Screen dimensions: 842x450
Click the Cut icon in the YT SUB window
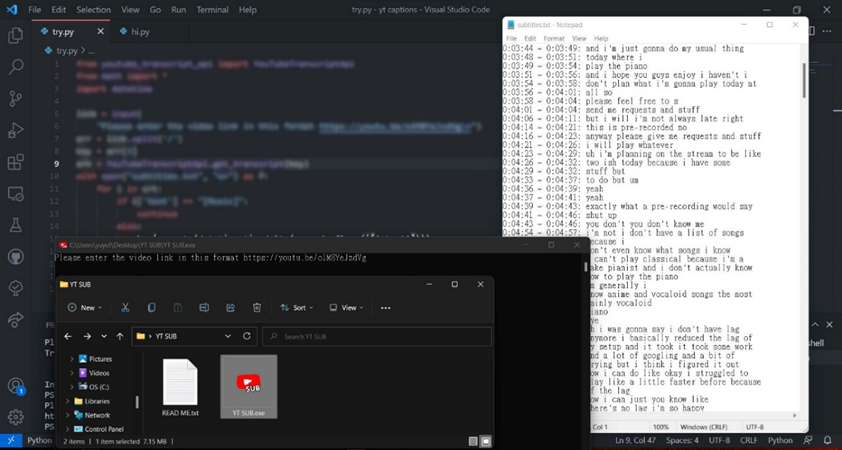tap(125, 308)
